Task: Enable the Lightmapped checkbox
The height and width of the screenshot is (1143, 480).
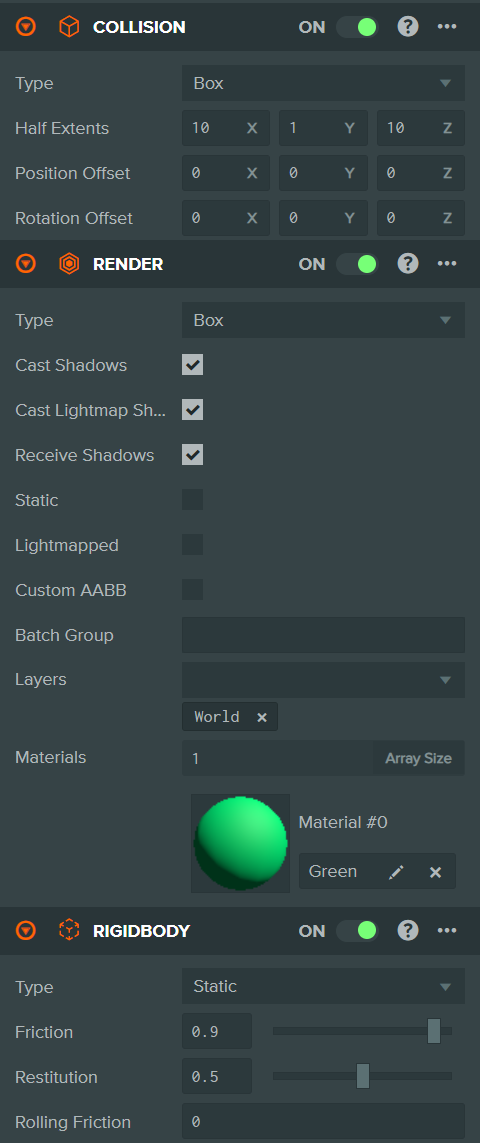Action: tap(193, 545)
